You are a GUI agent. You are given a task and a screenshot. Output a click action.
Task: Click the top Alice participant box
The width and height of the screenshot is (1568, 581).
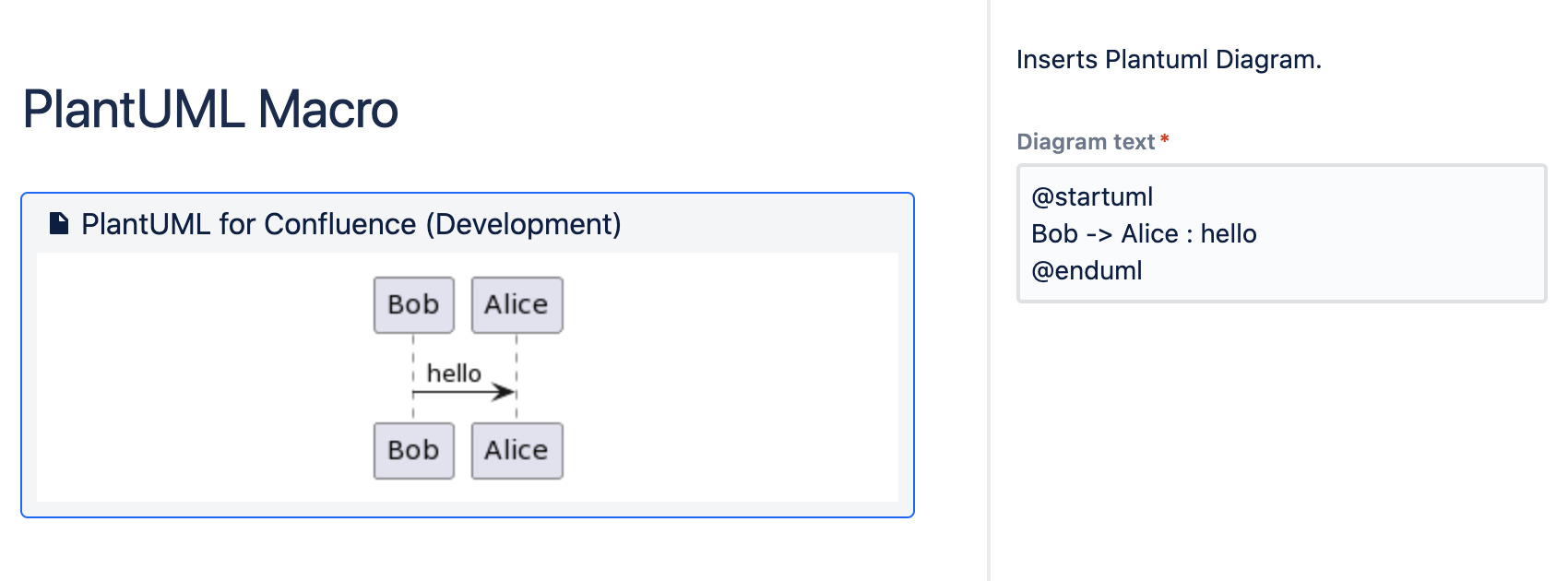click(517, 304)
